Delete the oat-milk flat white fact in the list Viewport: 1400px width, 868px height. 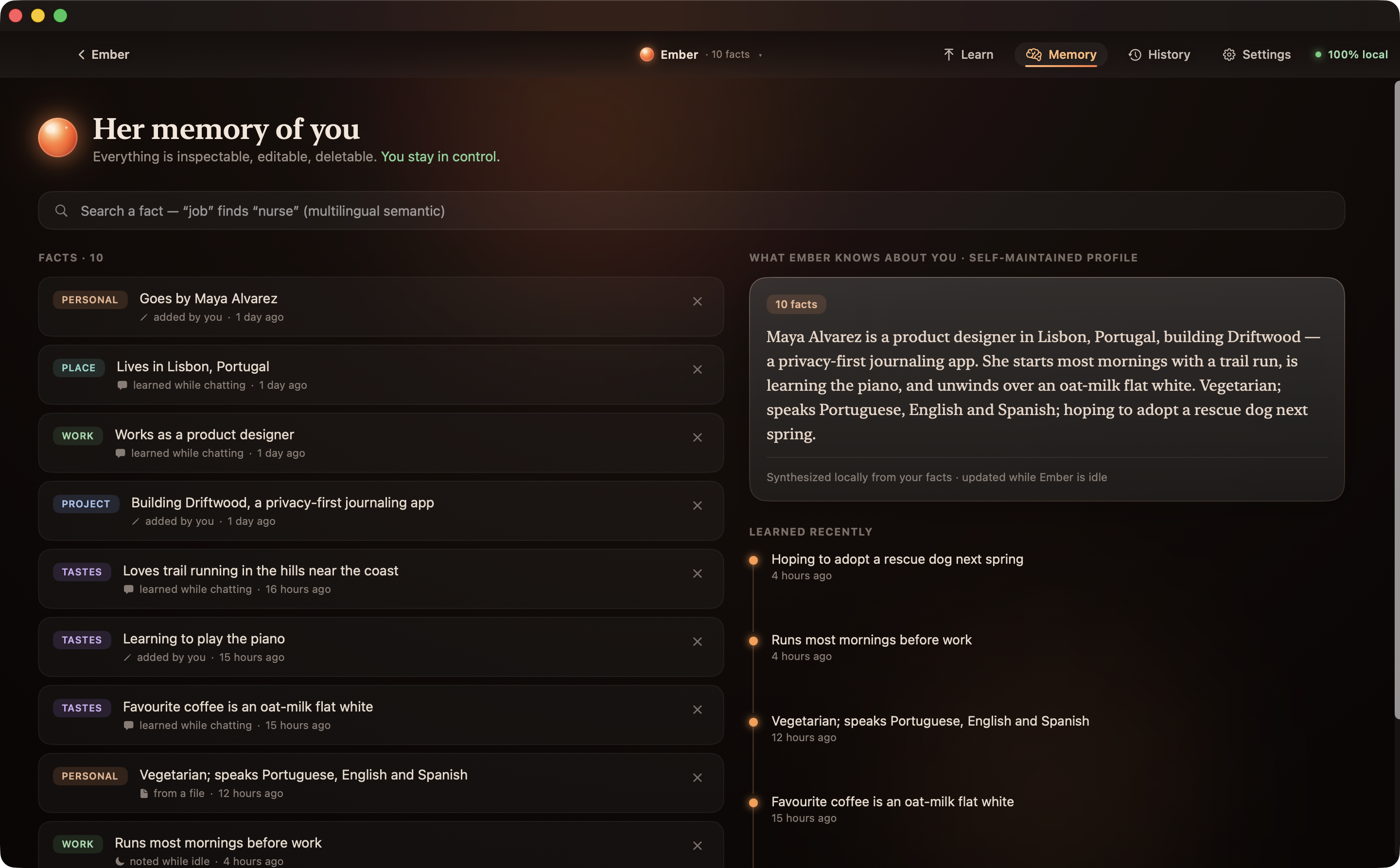coord(697,710)
